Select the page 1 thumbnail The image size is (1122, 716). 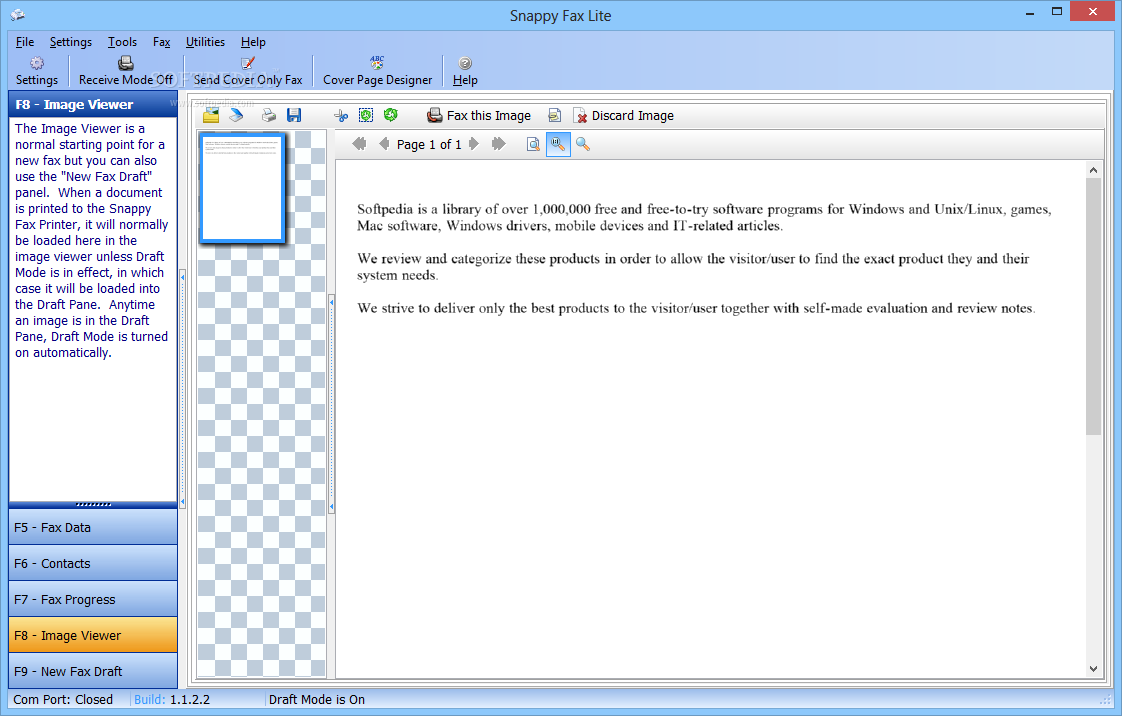243,187
